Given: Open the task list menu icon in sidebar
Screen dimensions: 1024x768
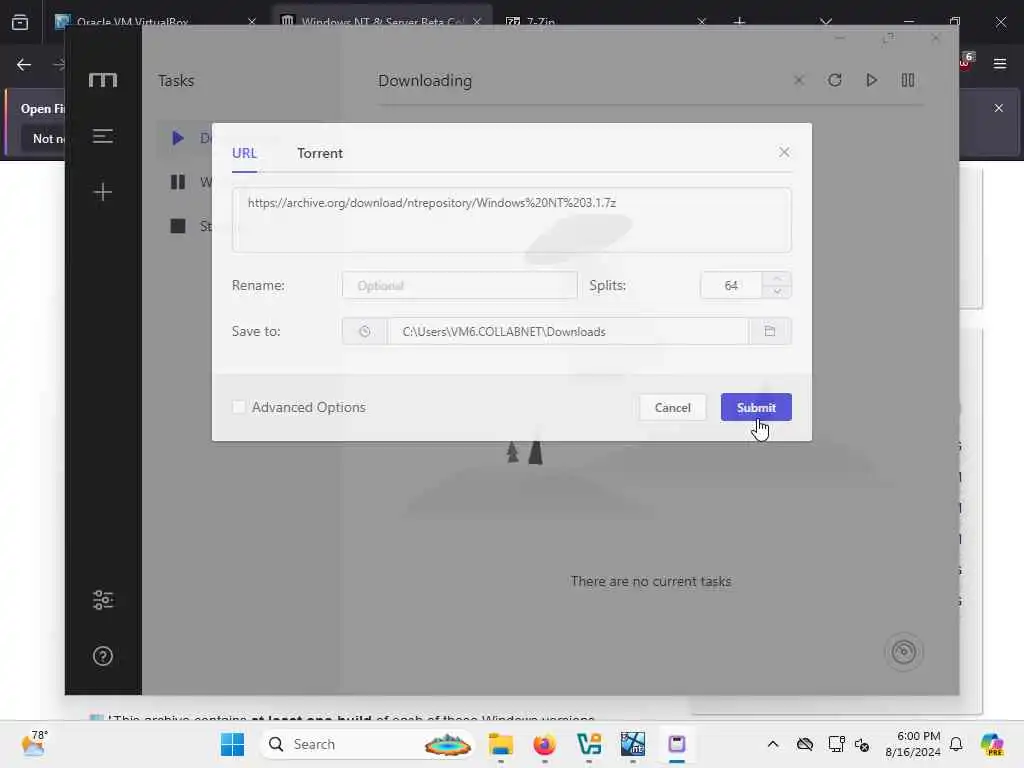Looking at the screenshot, I should (x=103, y=136).
